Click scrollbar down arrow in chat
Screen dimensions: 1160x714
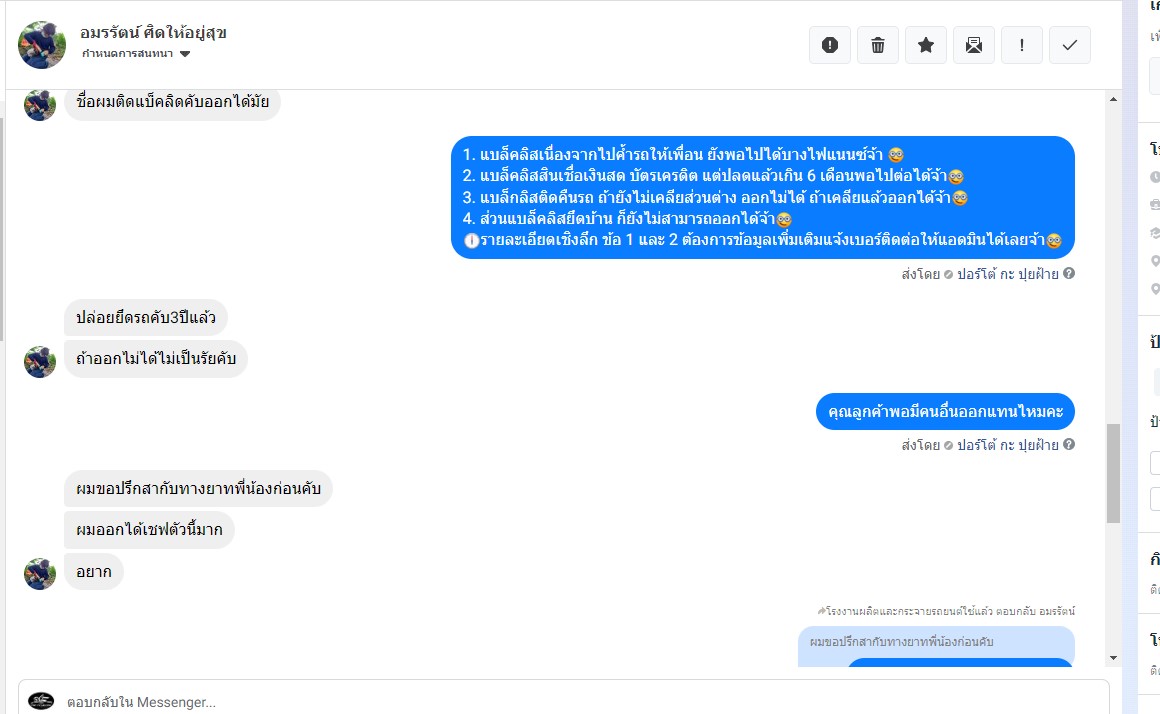[1113, 658]
